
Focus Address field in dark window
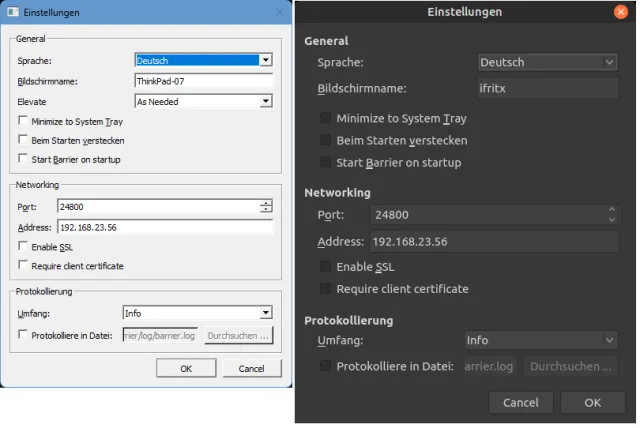pos(494,242)
